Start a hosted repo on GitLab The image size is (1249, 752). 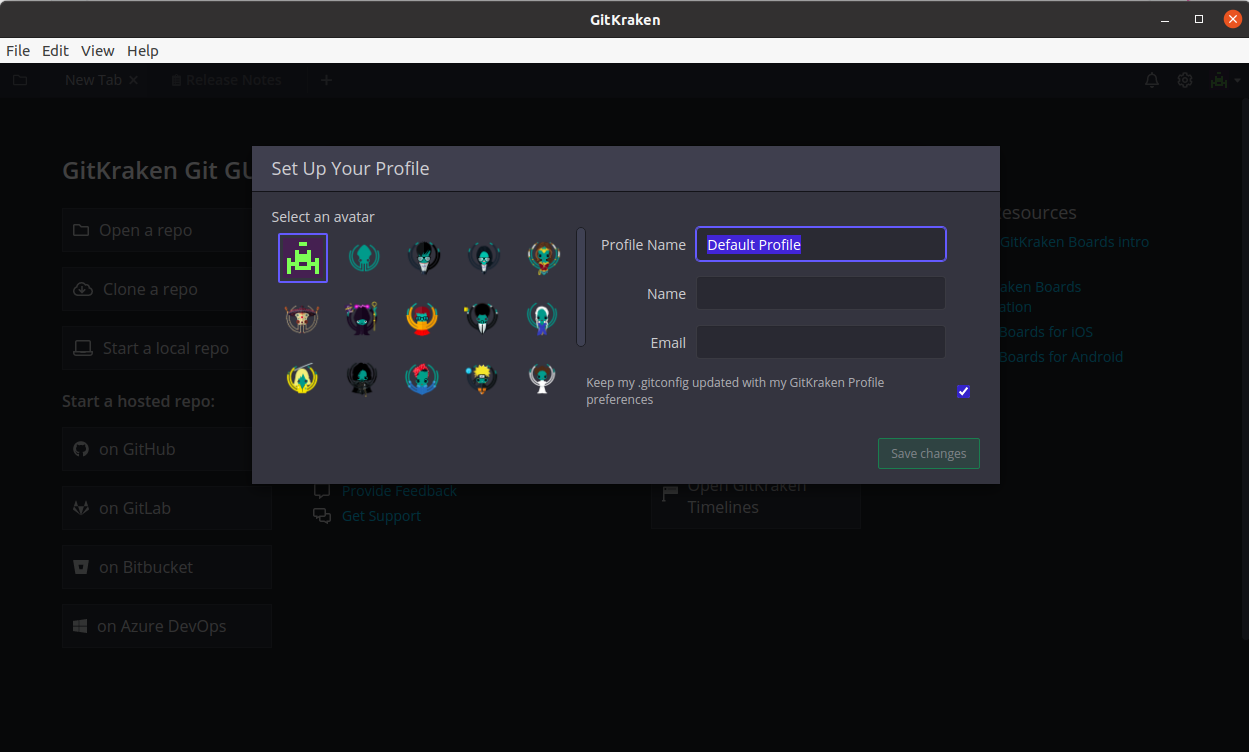pyautogui.click(x=166, y=508)
